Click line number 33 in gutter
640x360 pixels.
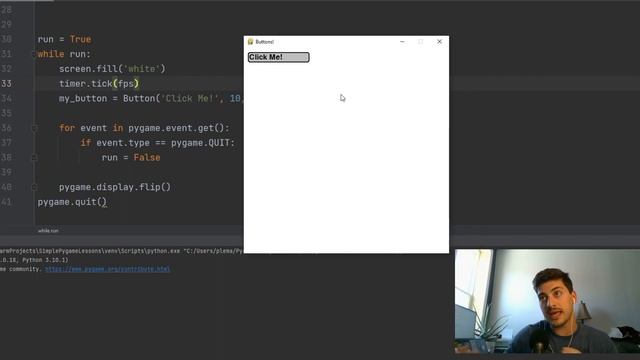[x=6, y=84]
